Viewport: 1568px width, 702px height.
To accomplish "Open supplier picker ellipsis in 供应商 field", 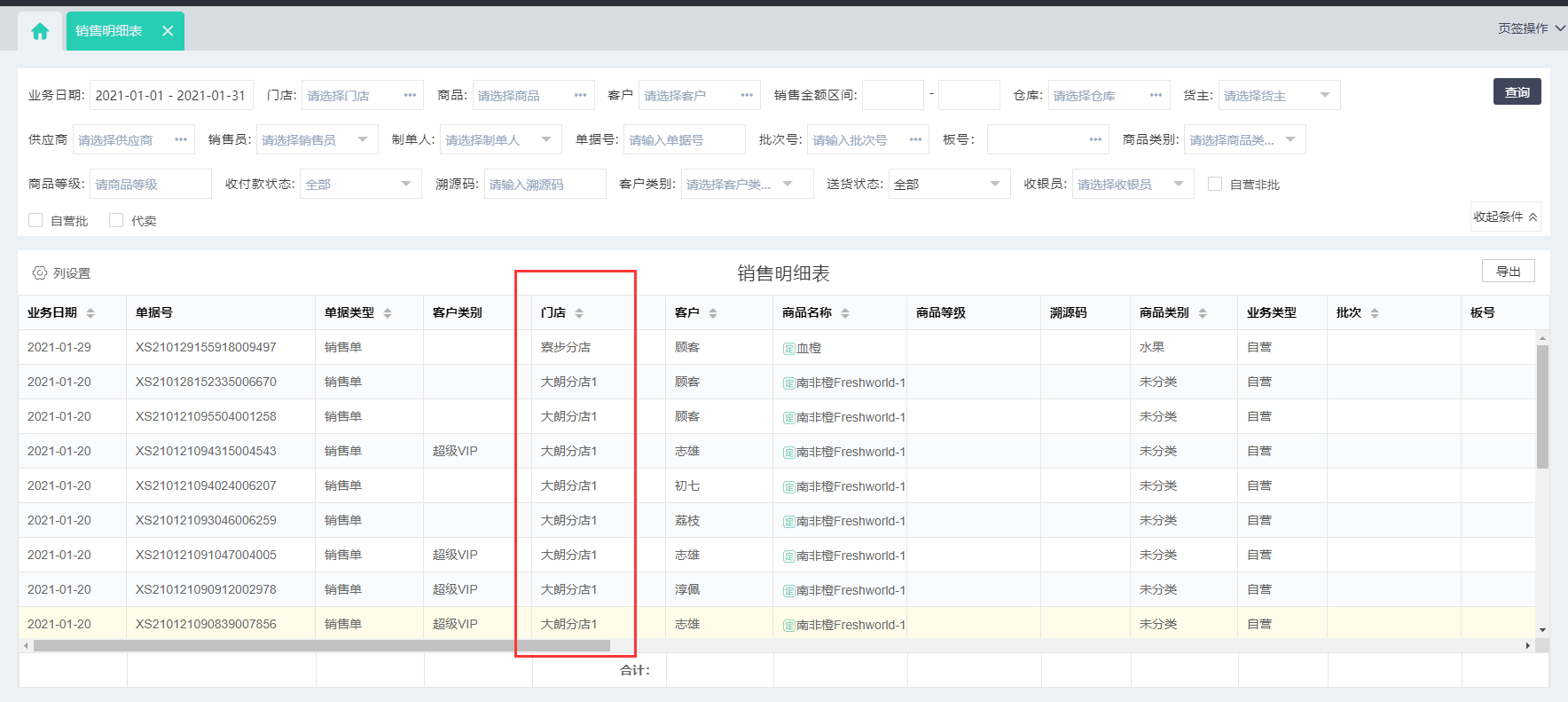I will tap(181, 139).
